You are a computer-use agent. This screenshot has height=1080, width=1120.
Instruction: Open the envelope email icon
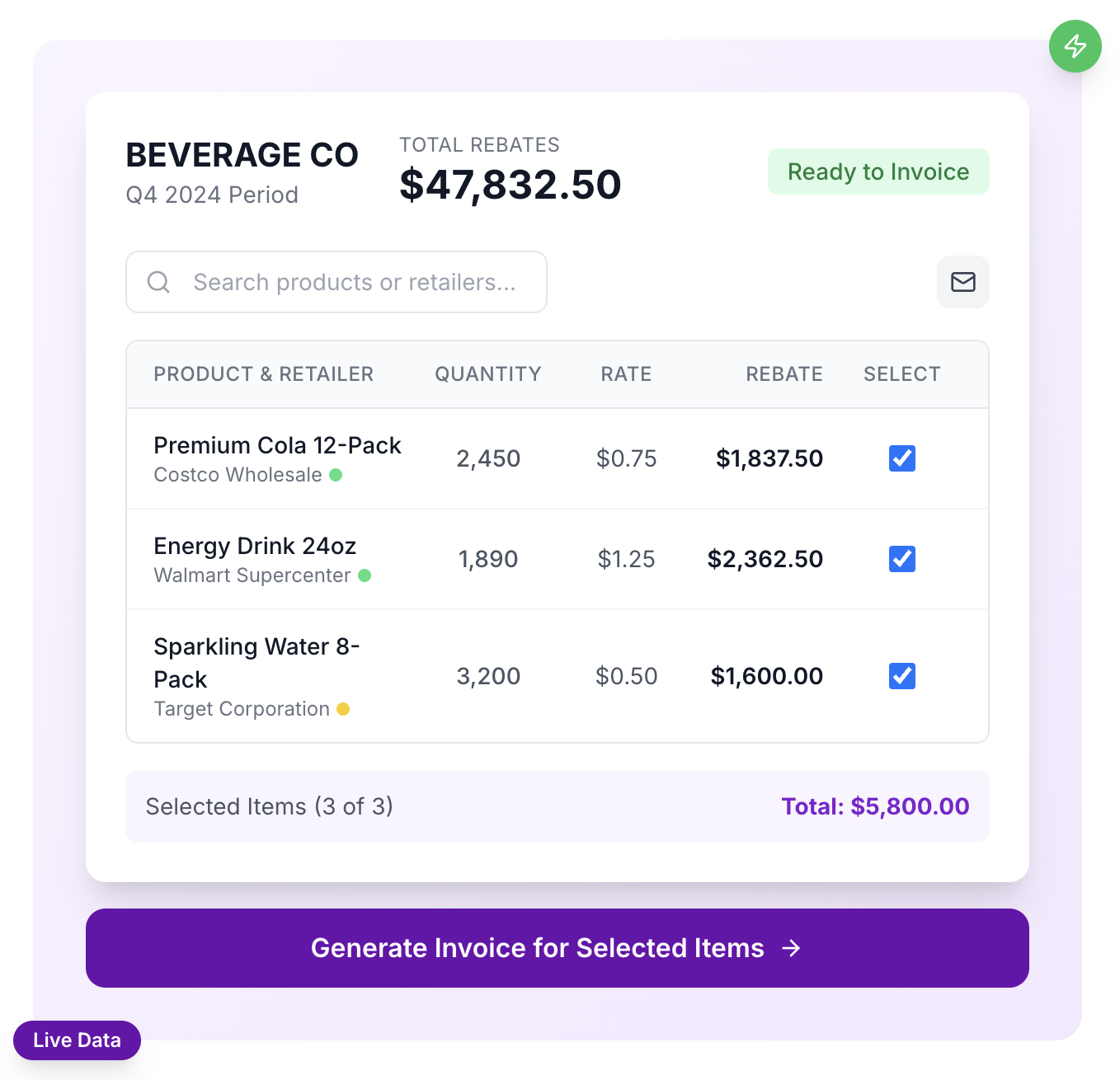coord(962,282)
